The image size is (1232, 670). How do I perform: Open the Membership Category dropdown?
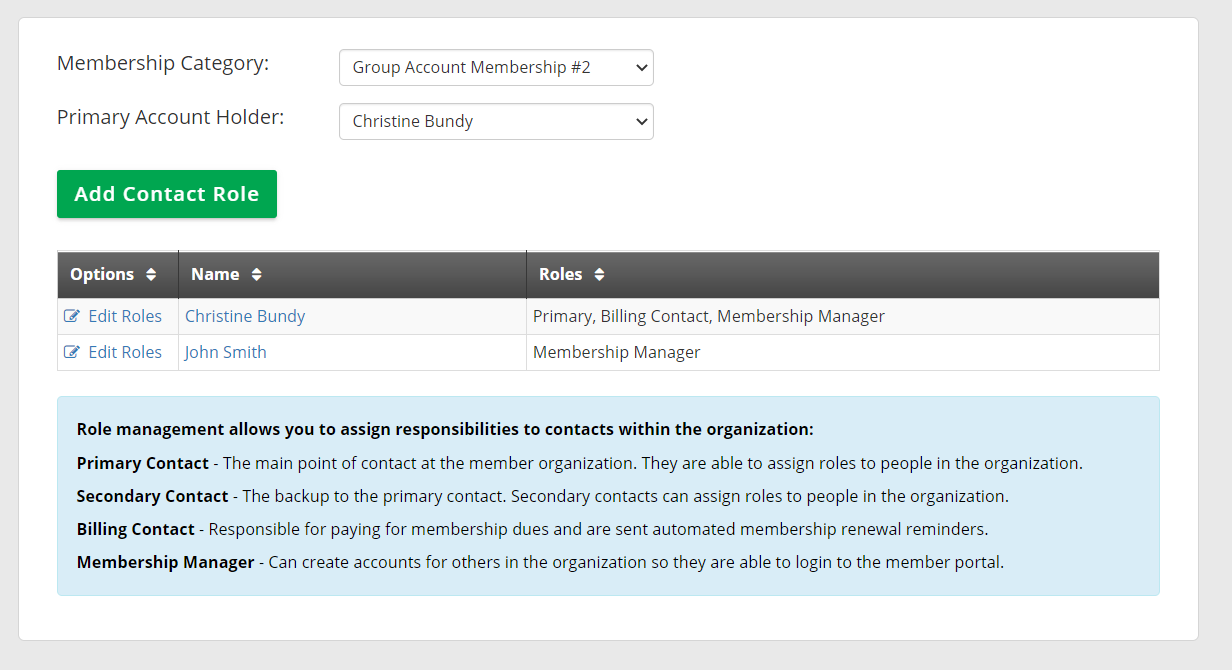[x=496, y=67]
